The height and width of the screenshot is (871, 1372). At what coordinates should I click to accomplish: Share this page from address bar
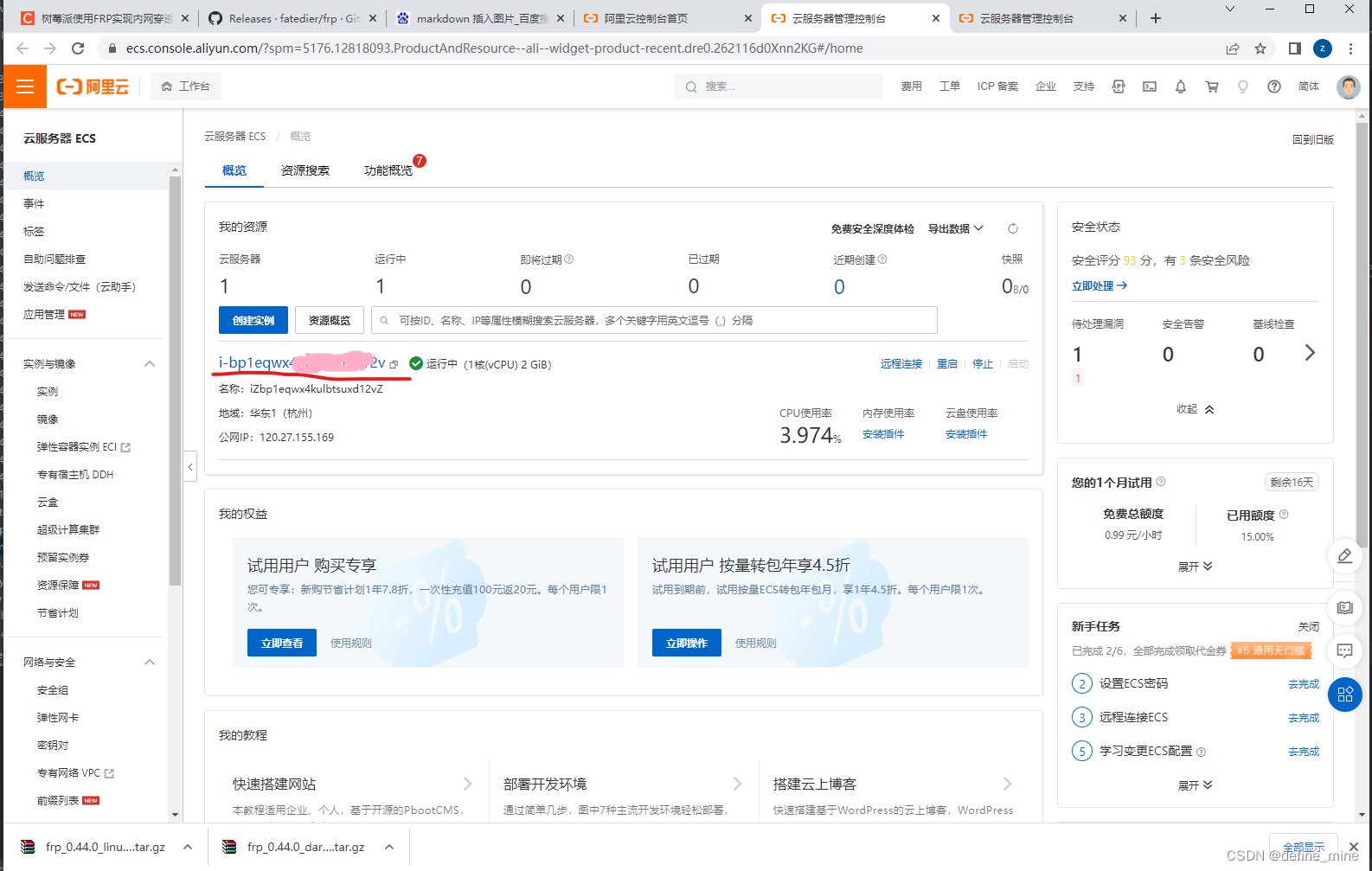tap(1233, 48)
